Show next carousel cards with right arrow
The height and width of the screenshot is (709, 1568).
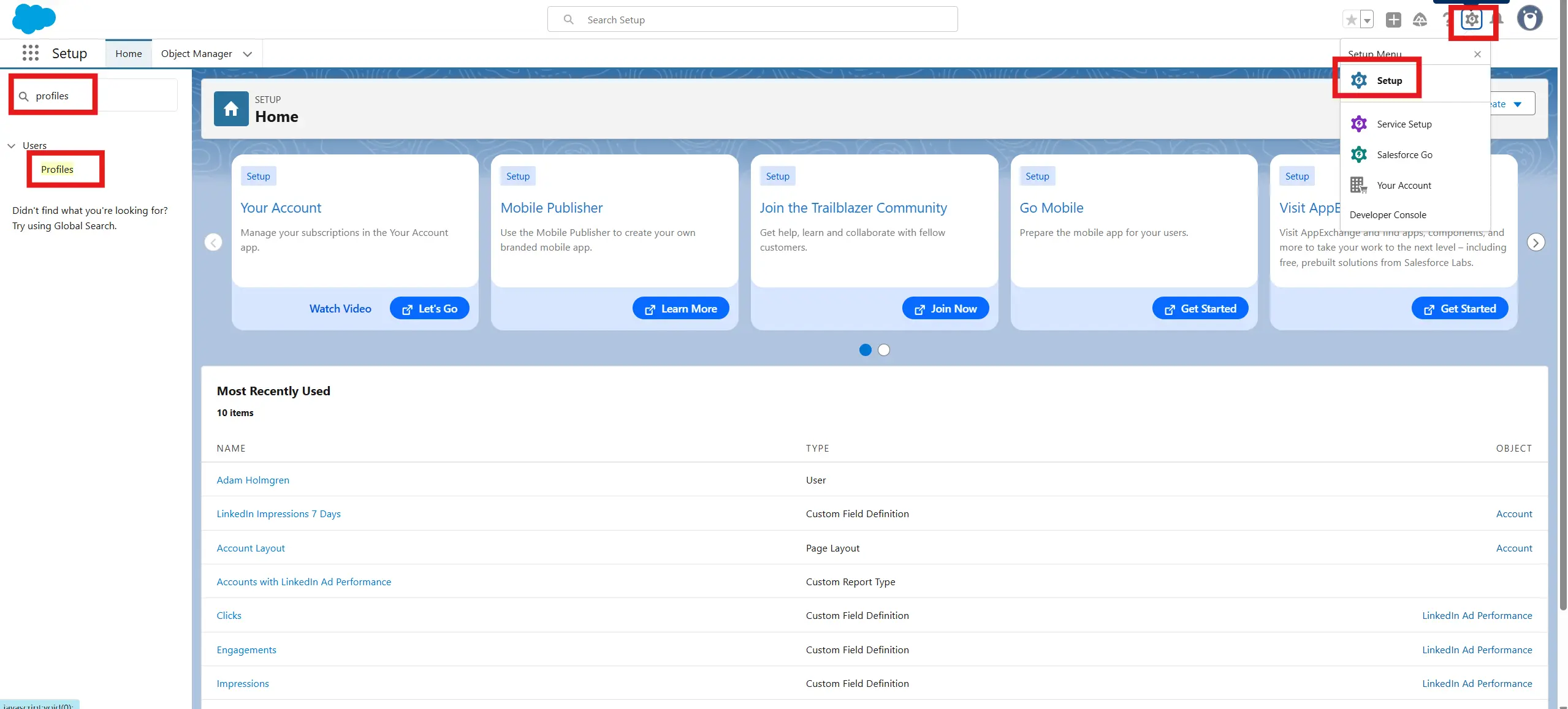point(1535,243)
